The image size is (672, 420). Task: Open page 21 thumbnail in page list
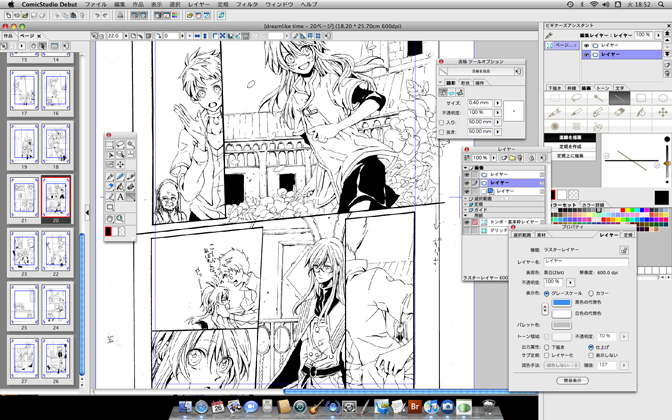click(24, 197)
